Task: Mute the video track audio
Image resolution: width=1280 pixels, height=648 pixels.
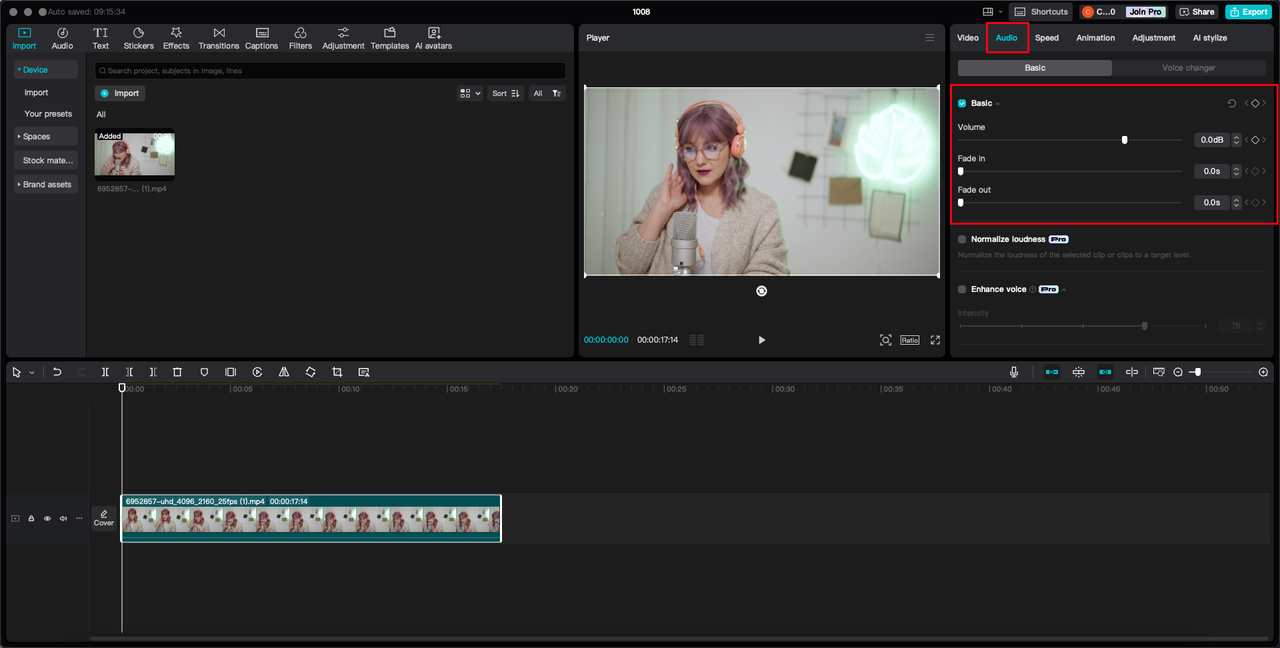Action: (63, 518)
